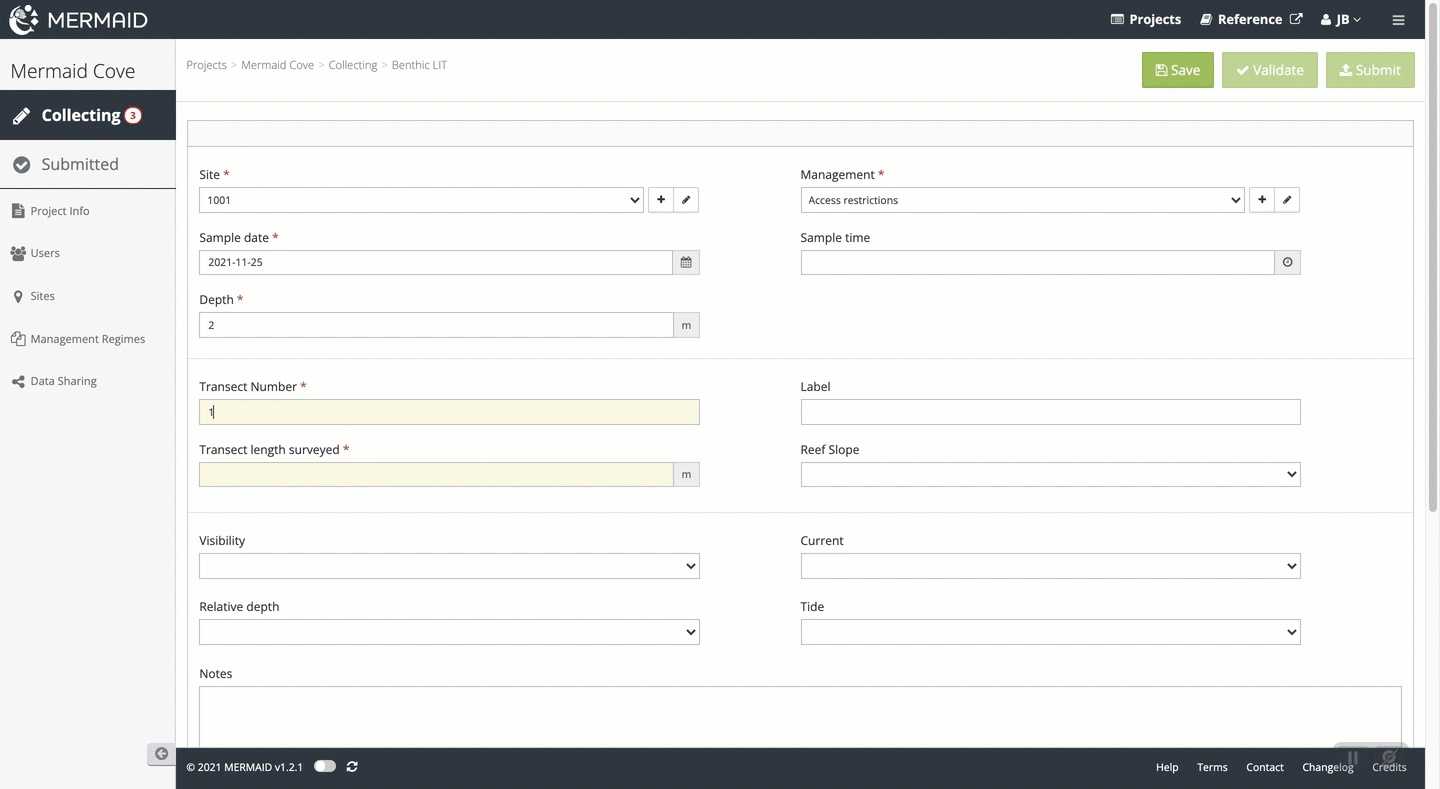Click the add new site plus icon
Image resolution: width=1440 pixels, height=789 pixels.
click(661, 200)
